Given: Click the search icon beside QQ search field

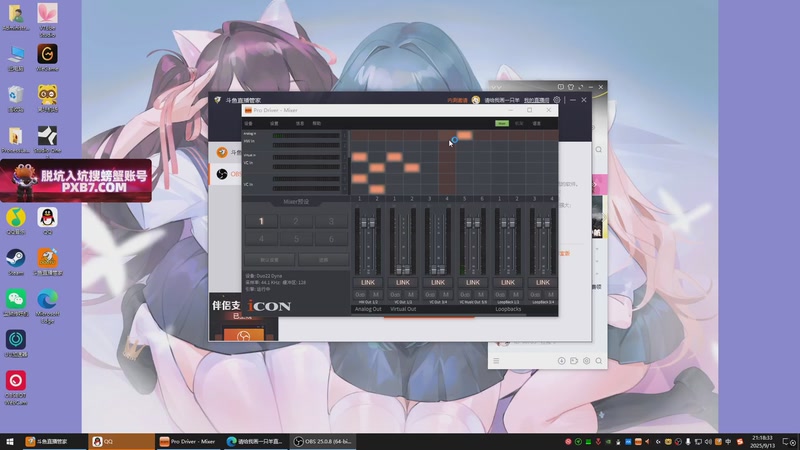Looking at the screenshot, I should point(598,149).
